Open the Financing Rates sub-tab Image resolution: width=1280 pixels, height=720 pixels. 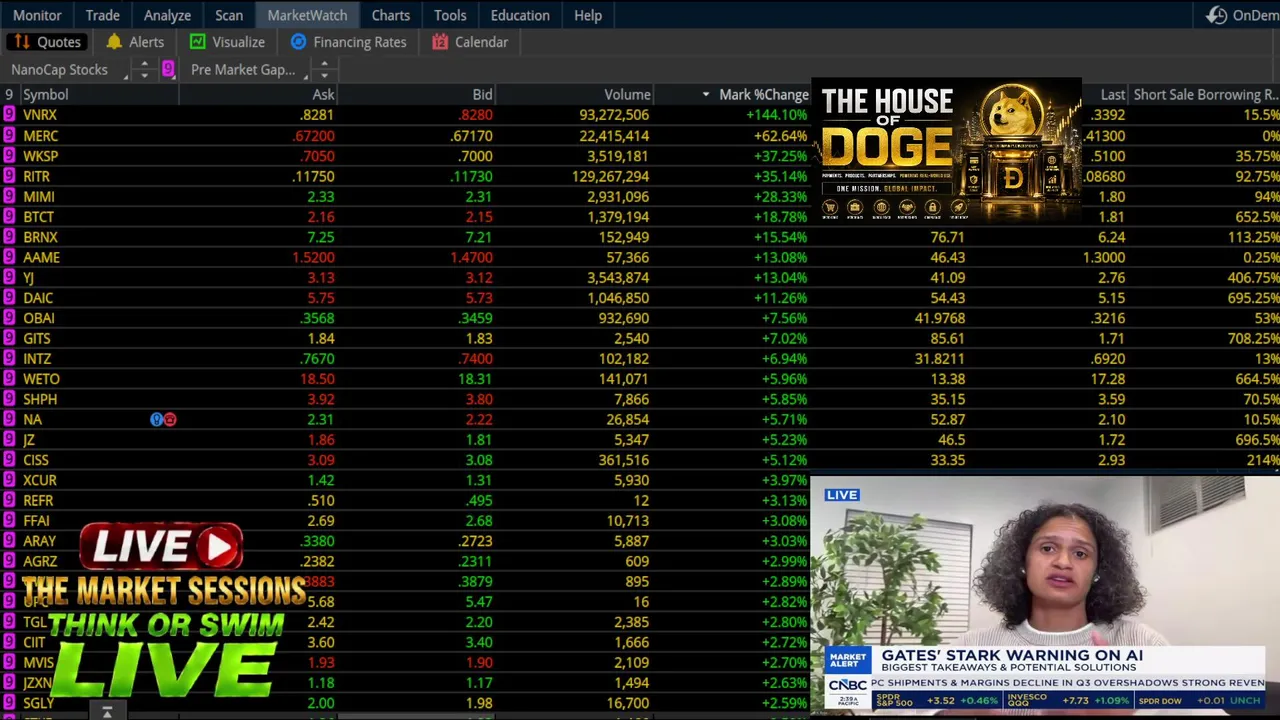click(348, 42)
